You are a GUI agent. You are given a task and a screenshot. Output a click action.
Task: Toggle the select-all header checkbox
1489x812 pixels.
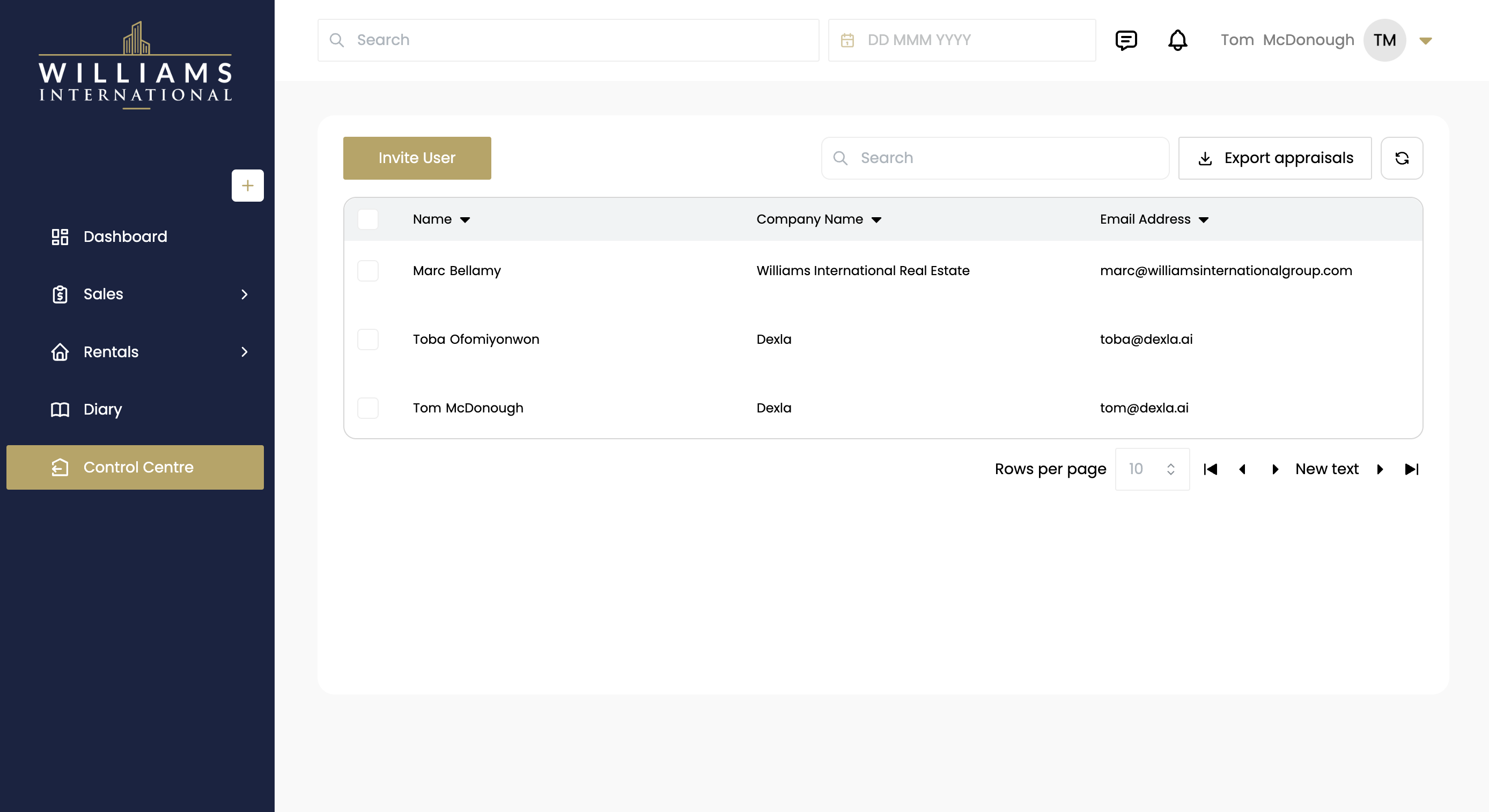click(367, 219)
